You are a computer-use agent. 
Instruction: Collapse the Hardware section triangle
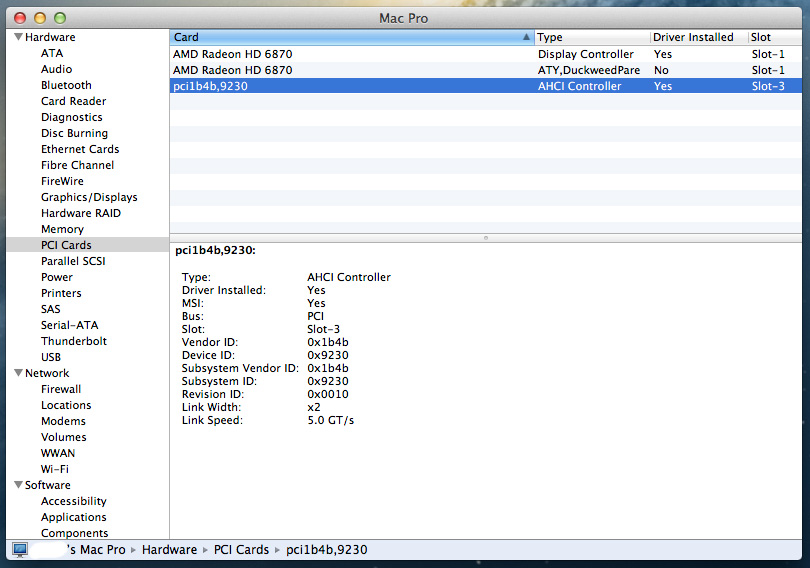coord(19,37)
